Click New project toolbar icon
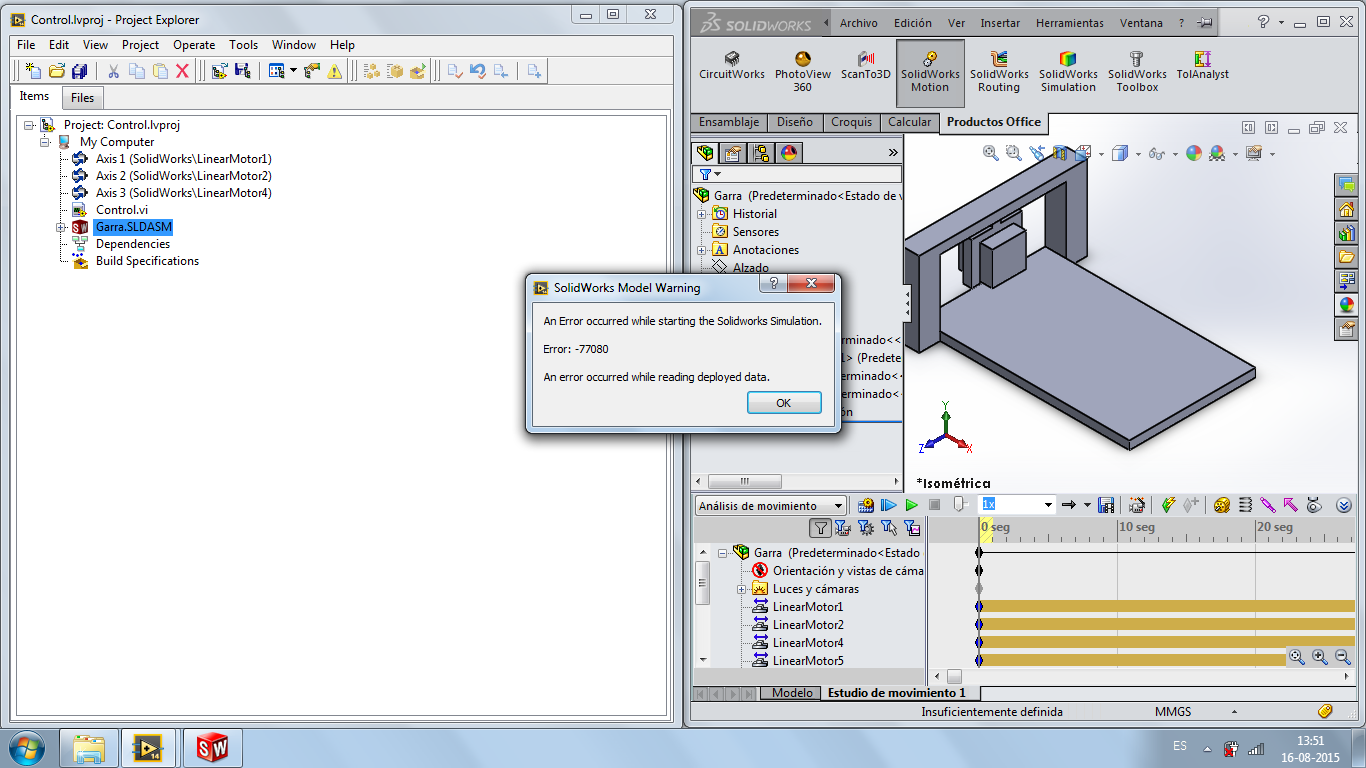This screenshot has width=1366, height=768. click(33, 71)
